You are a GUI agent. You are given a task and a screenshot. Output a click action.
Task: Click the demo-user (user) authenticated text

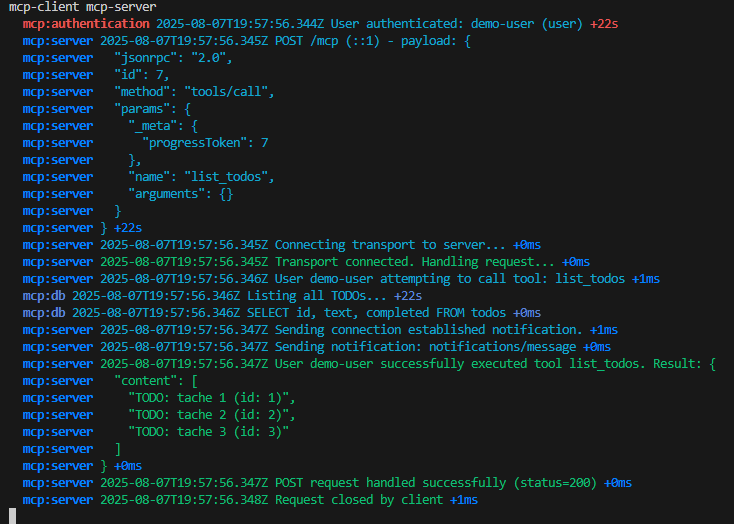tap(527, 24)
